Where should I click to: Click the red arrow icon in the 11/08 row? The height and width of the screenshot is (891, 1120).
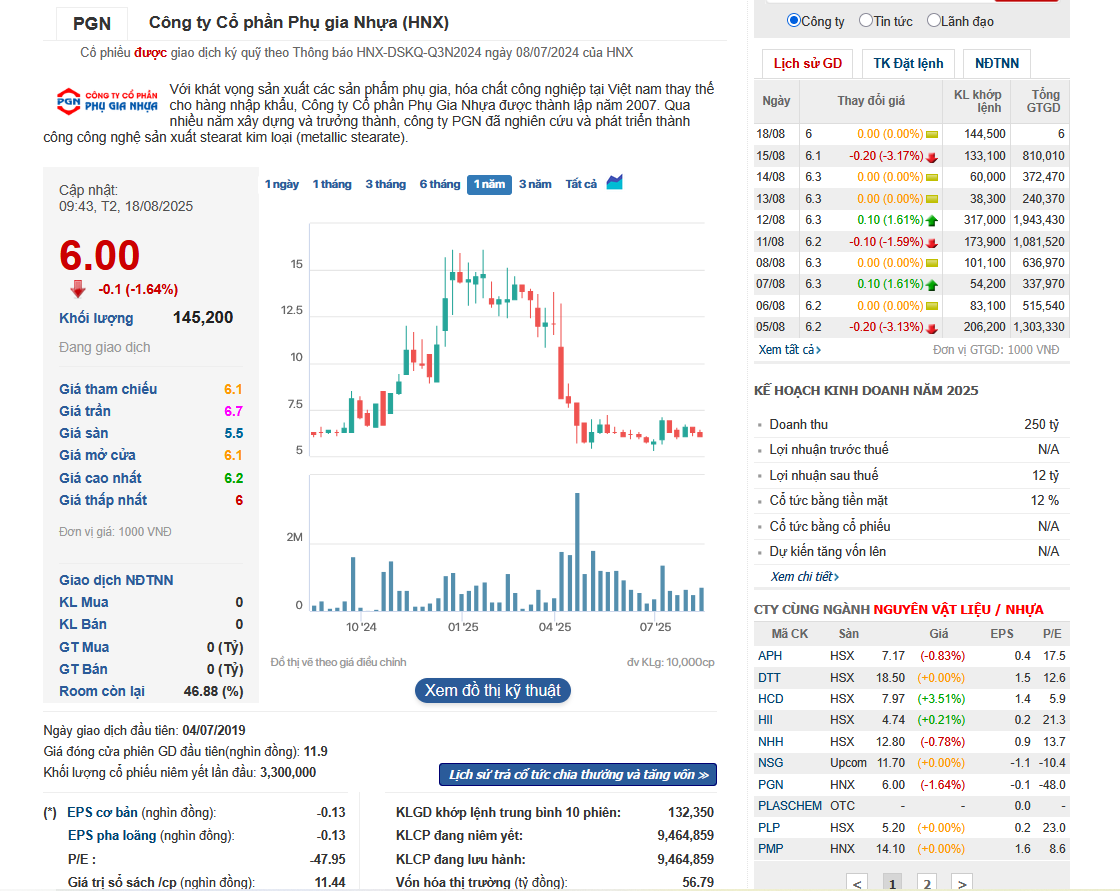(931, 242)
